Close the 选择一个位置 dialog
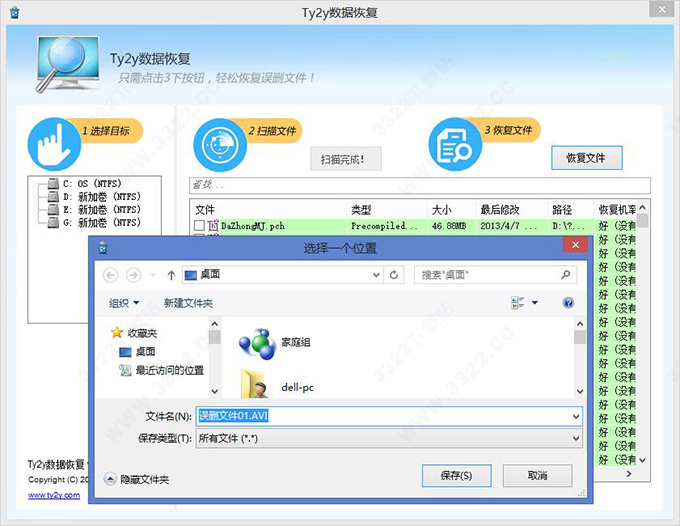680x526 pixels. click(x=575, y=245)
